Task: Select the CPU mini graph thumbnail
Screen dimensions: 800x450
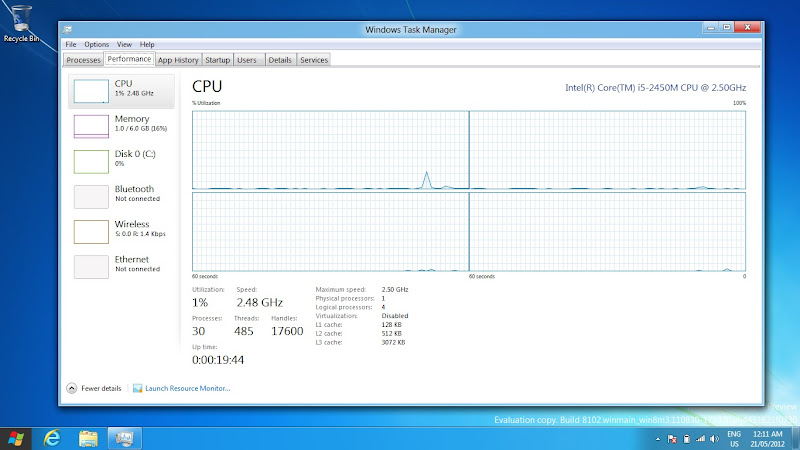Action: [91, 91]
